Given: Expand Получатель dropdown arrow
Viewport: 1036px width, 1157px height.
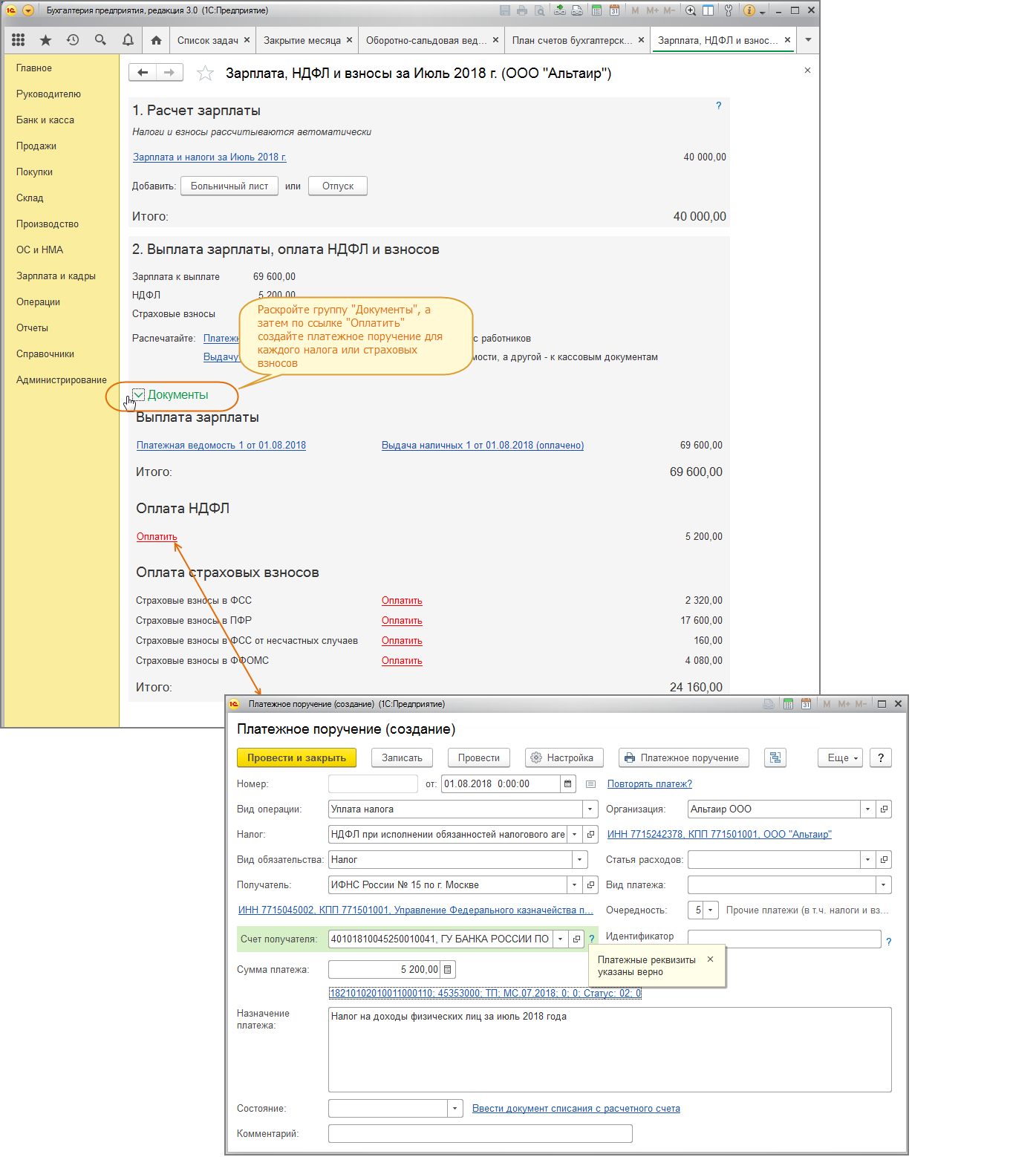Looking at the screenshot, I should (x=574, y=884).
